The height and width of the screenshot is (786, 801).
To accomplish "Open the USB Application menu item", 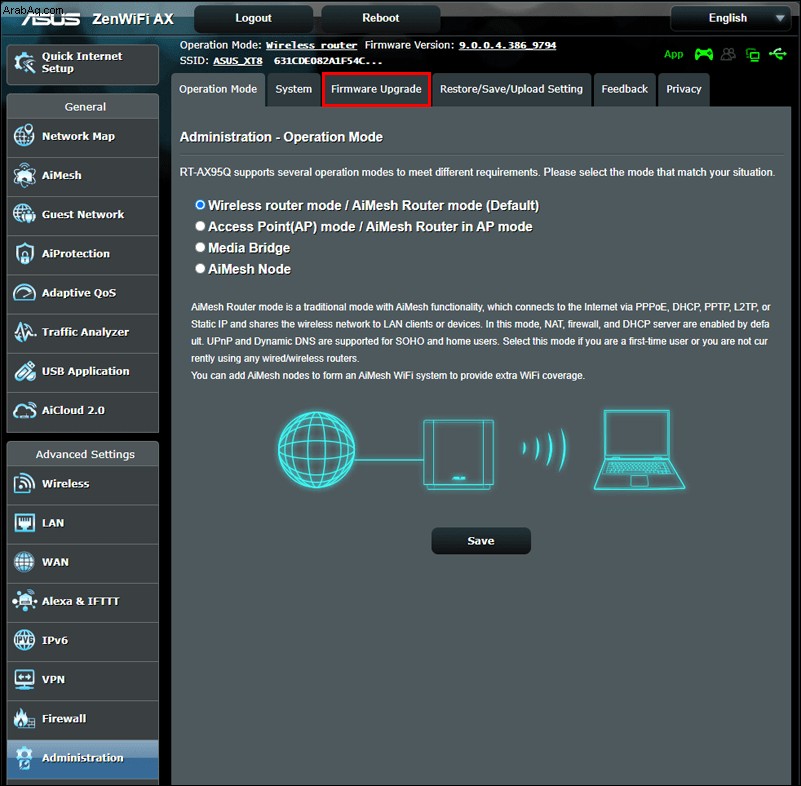I will pos(83,371).
